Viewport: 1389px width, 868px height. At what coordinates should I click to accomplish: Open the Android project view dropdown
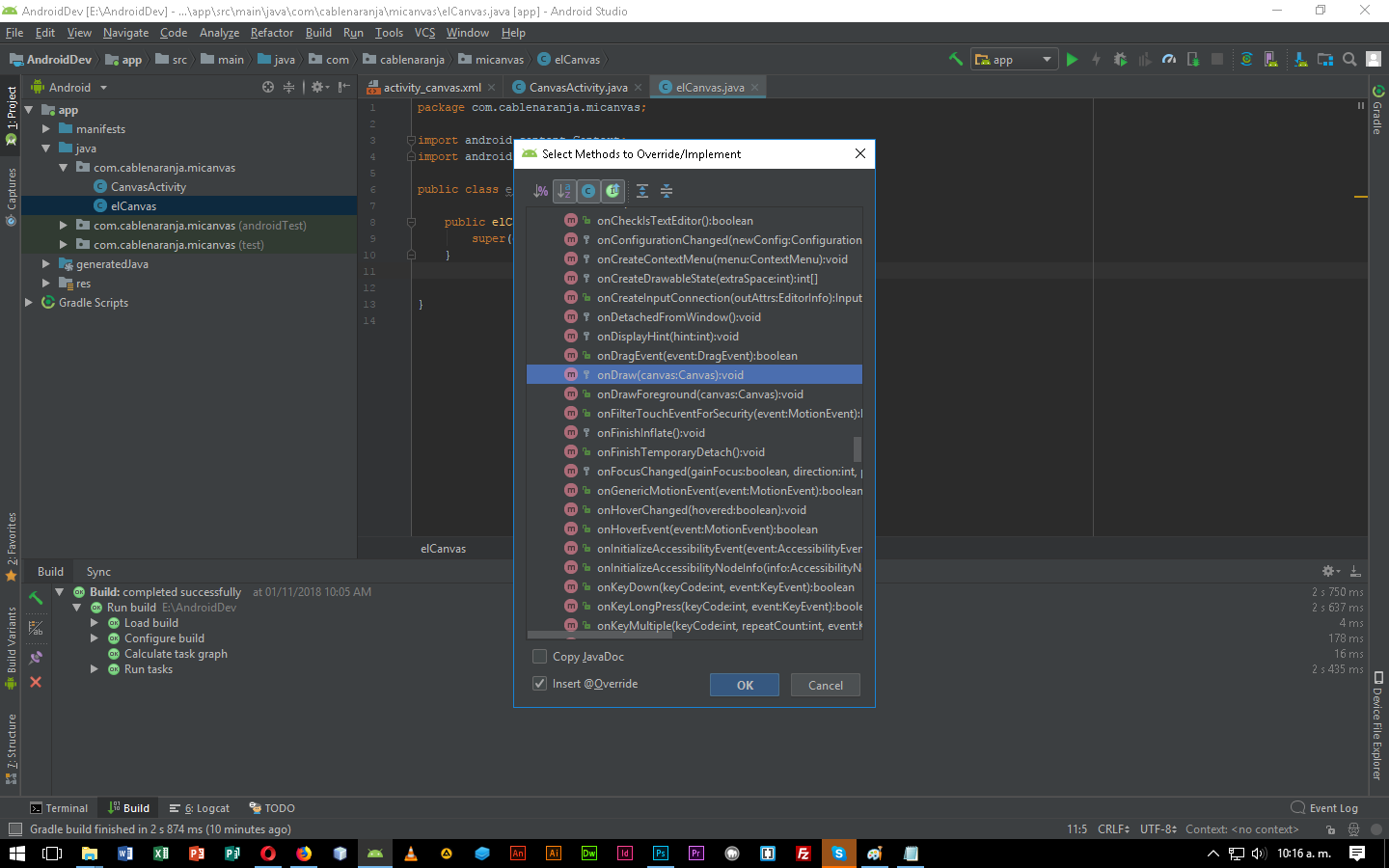69,87
